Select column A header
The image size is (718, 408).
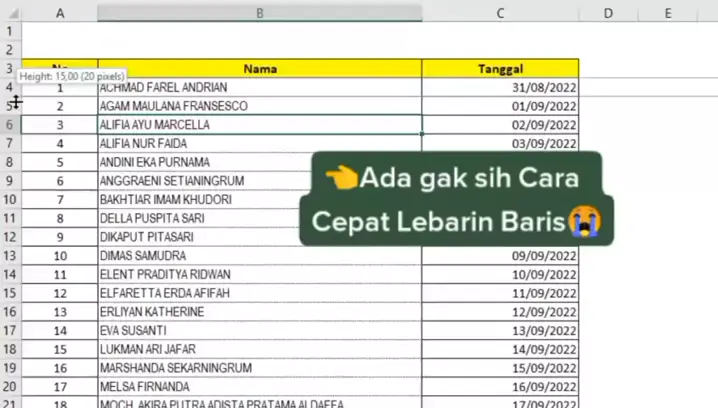59,13
